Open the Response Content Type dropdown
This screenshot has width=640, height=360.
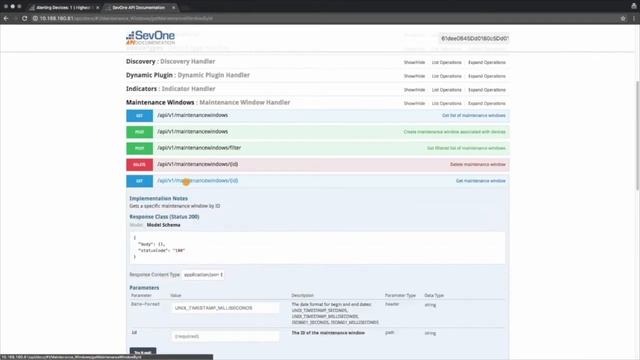point(203,275)
